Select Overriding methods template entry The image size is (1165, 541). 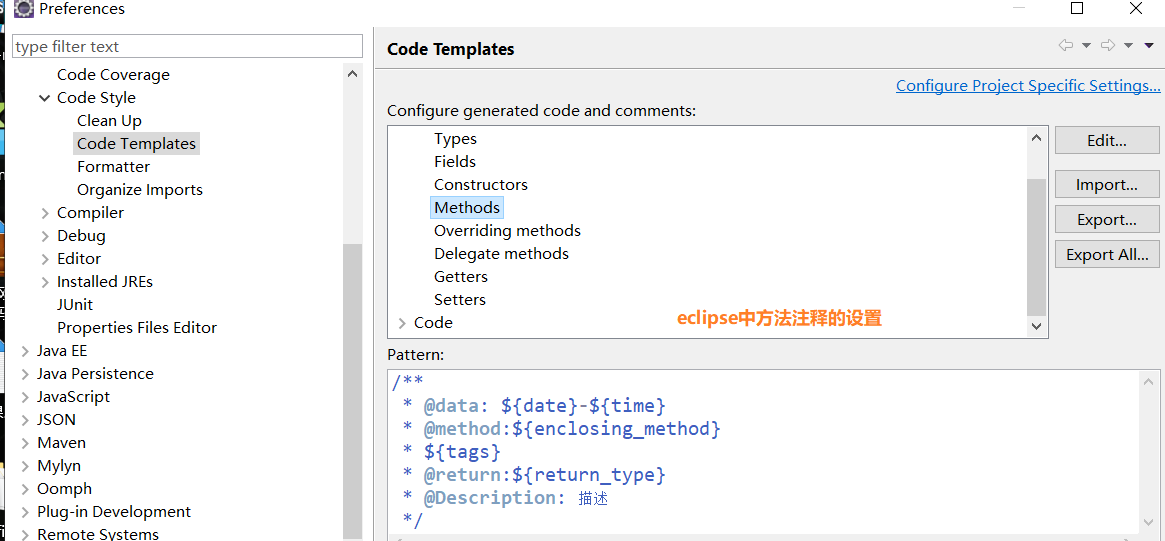[507, 231]
